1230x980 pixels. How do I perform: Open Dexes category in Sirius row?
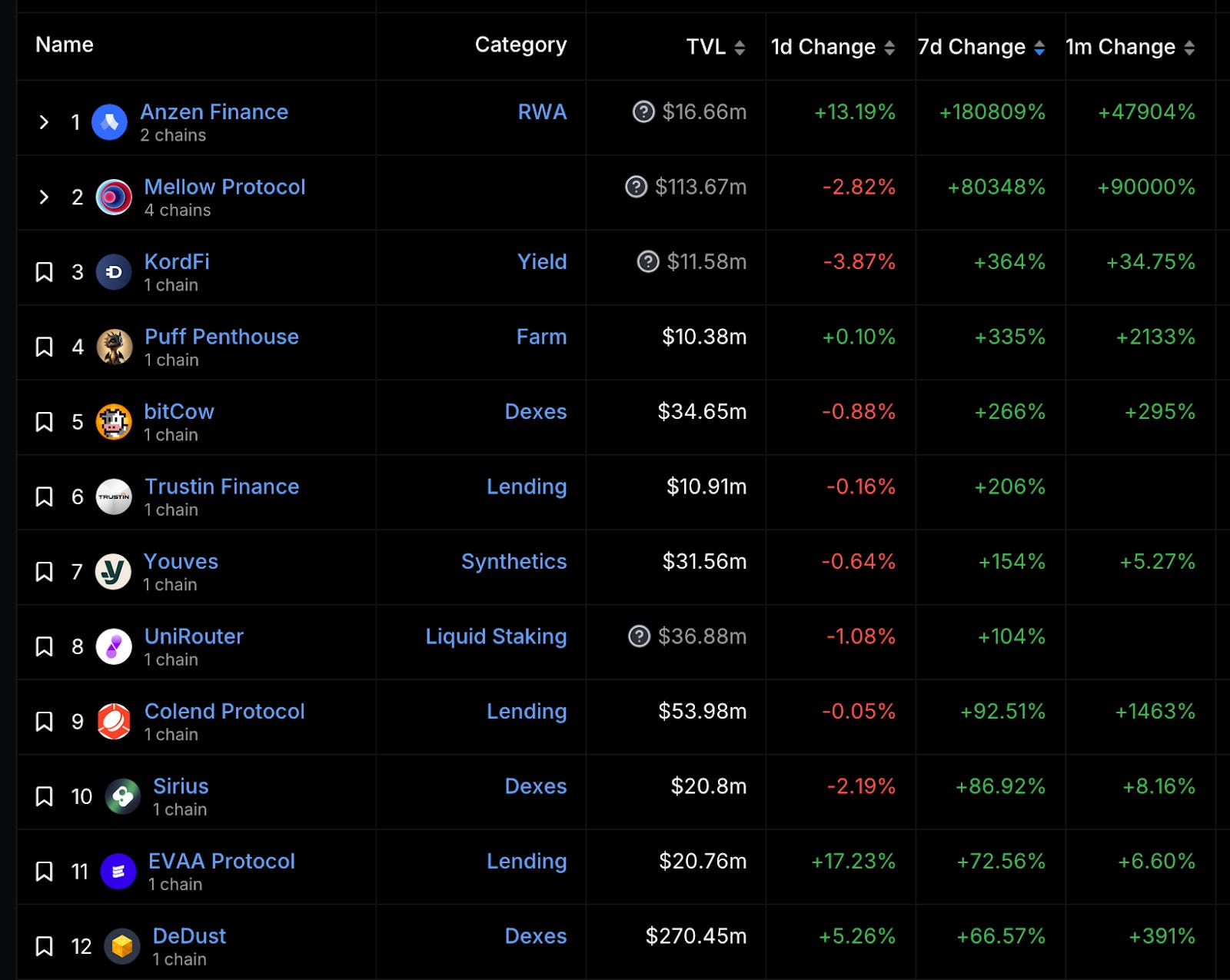536,786
